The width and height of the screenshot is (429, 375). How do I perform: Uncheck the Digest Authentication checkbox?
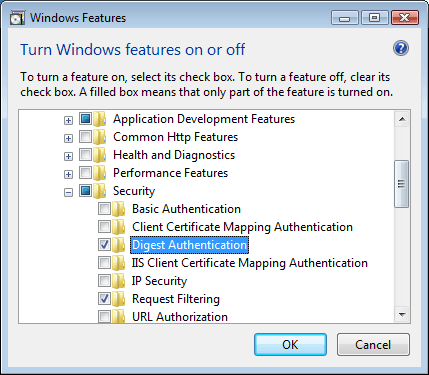point(104,245)
